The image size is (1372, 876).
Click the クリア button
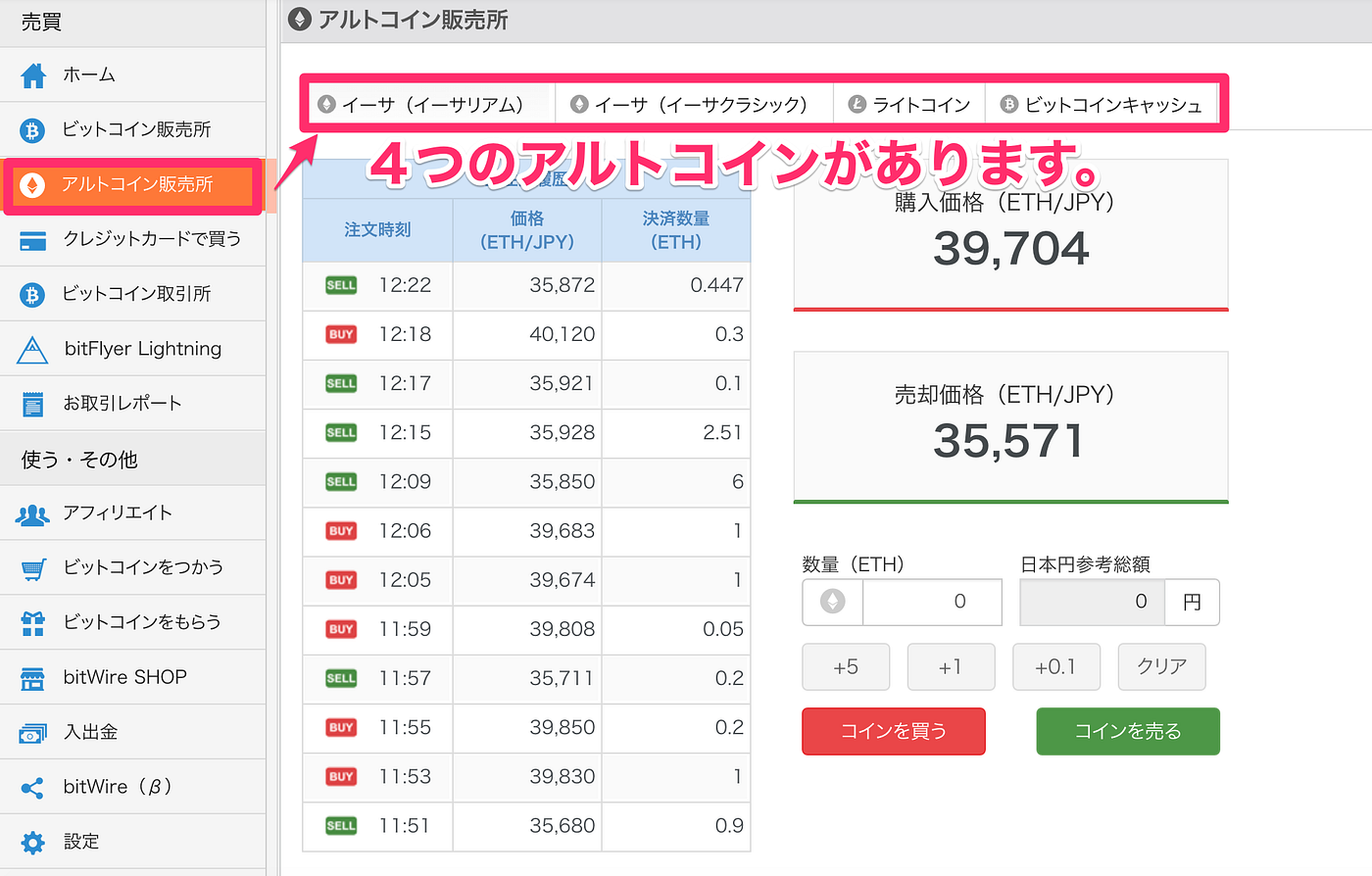click(1161, 667)
